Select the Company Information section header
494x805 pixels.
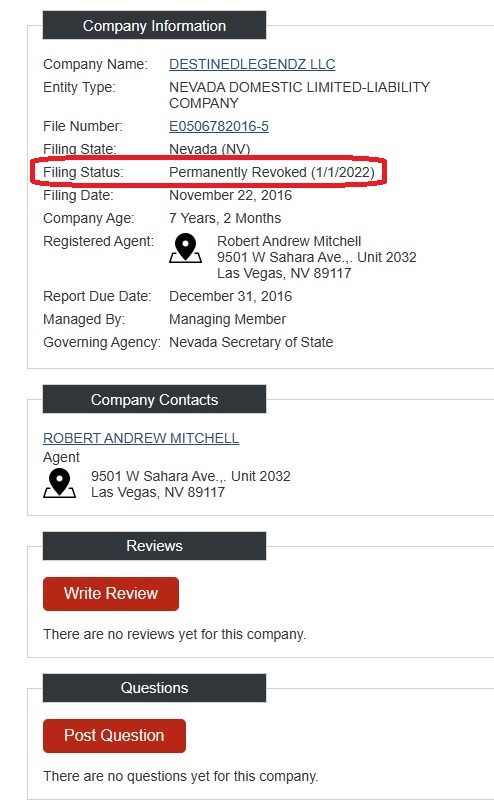pos(155,25)
